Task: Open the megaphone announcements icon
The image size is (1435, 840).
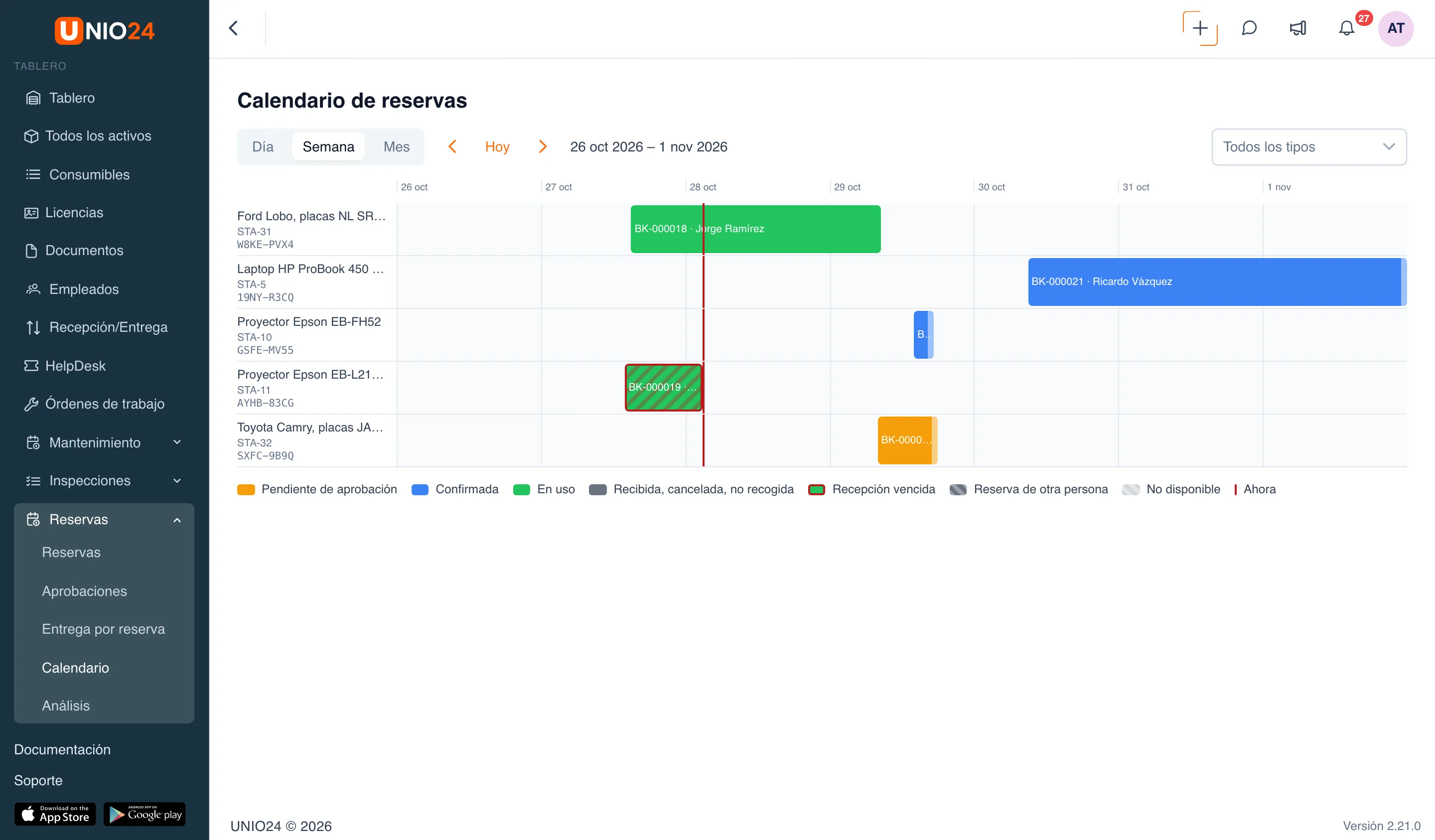Action: pyautogui.click(x=1298, y=28)
